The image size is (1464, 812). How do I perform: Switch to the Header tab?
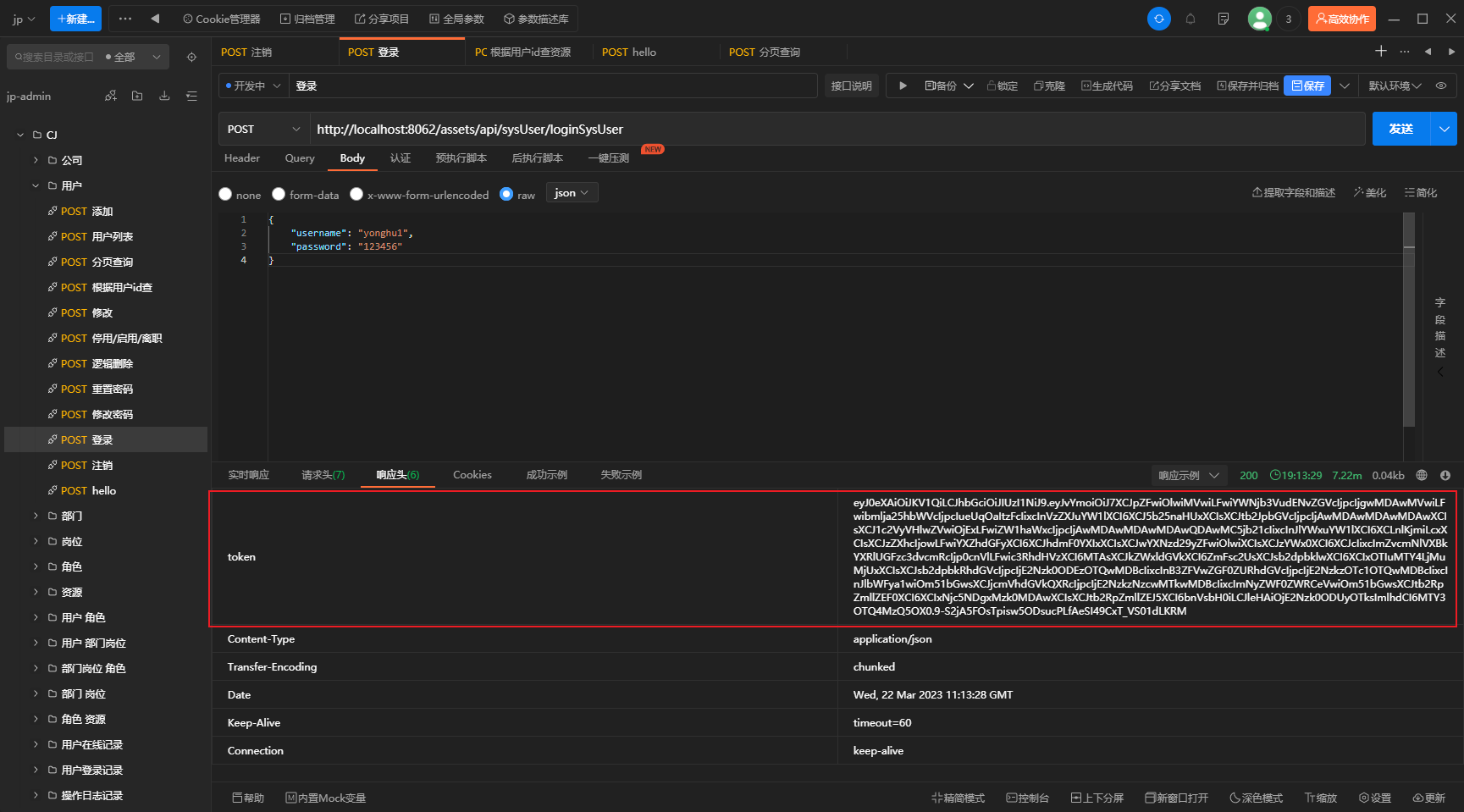click(x=242, y=158)
